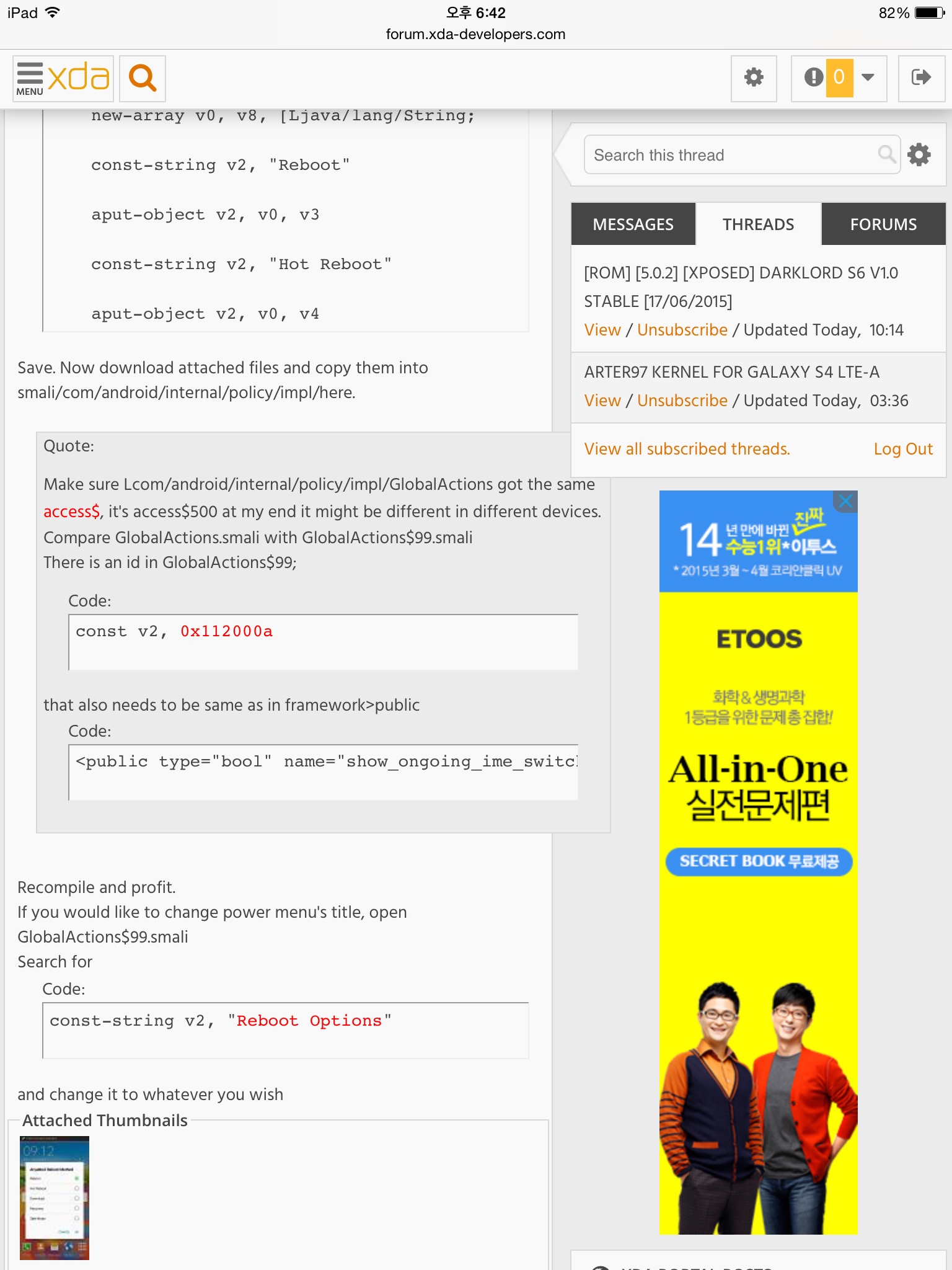
Task: Switch to the Messages tab
Action: [633, 224]
